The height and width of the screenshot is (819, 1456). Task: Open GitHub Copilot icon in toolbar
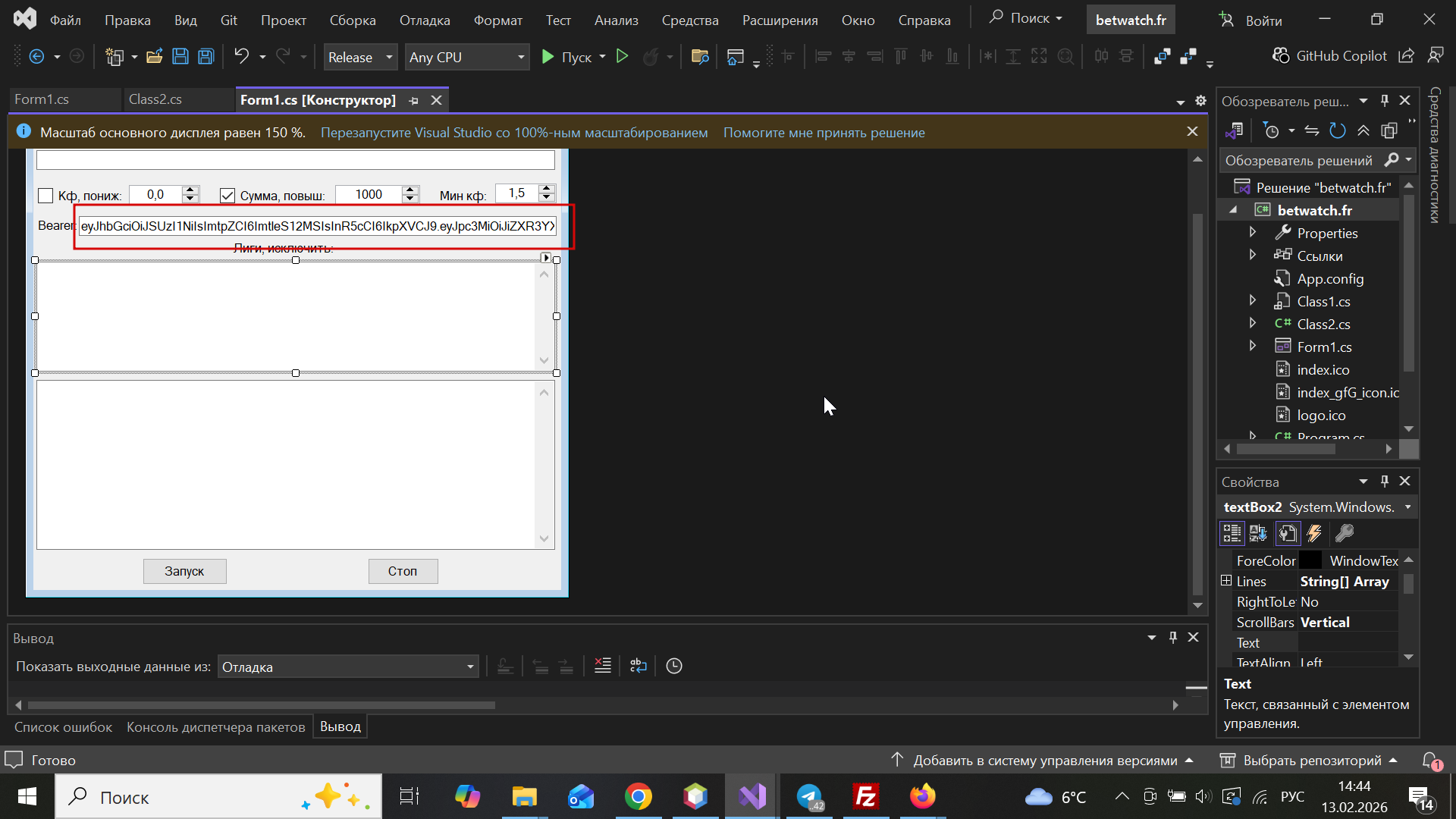tap(1281, 56)
